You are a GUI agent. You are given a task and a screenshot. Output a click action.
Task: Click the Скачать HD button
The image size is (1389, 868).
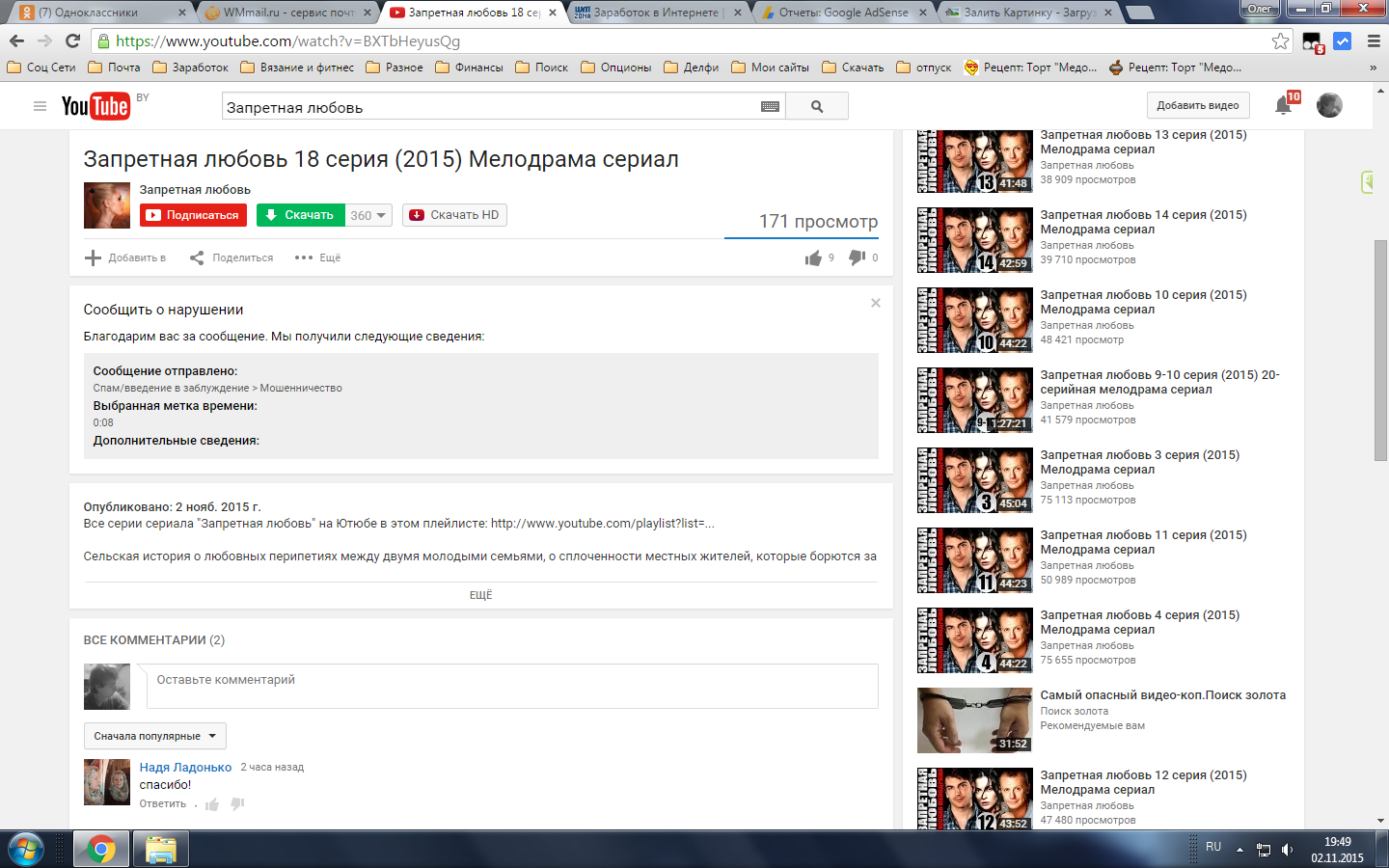click(x=454, y=215)
